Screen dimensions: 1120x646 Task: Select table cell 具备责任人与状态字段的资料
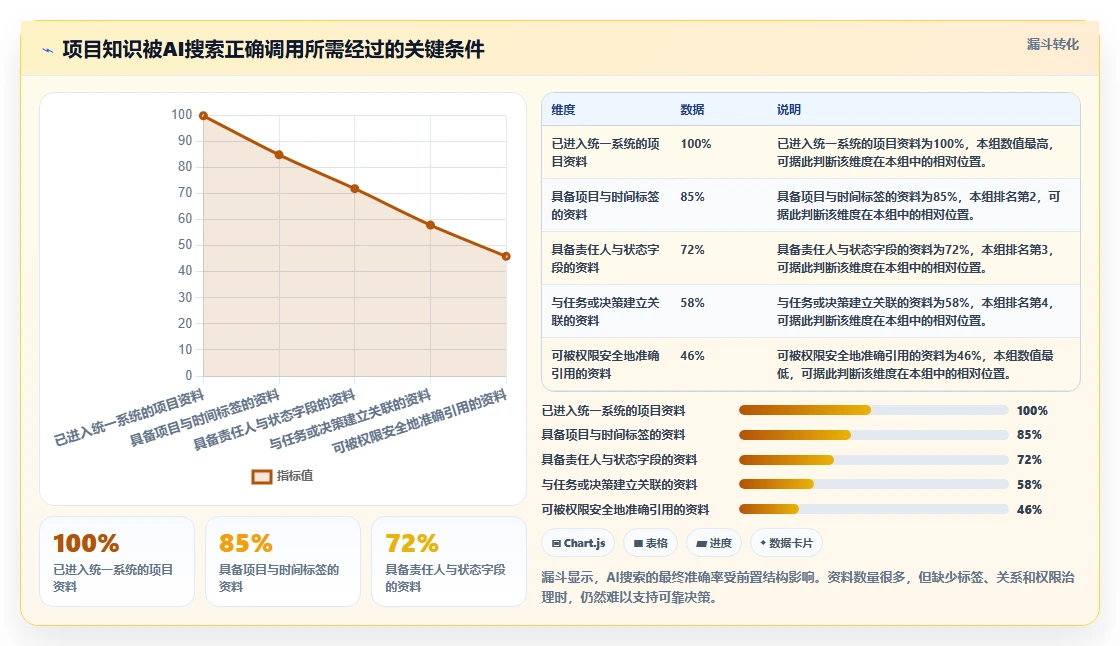(606, 259)
